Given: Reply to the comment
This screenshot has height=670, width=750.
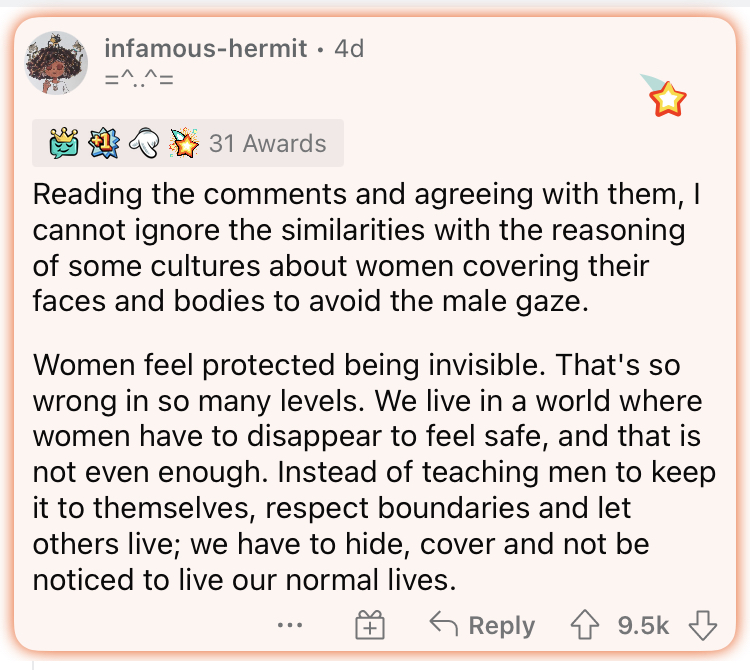Looking at the screenshot, I should pos(482,625).
